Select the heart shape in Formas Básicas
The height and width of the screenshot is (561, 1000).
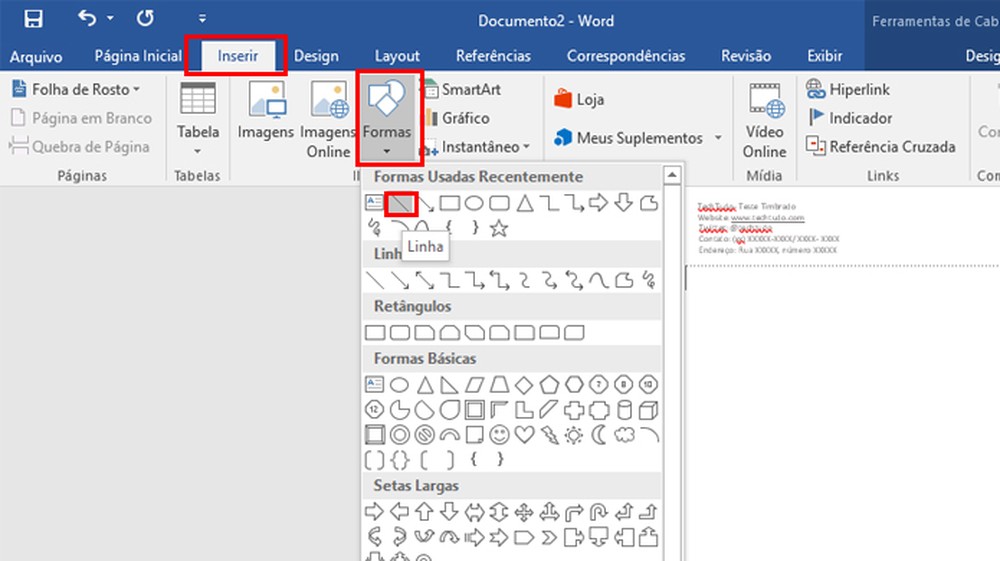(524, 435)
